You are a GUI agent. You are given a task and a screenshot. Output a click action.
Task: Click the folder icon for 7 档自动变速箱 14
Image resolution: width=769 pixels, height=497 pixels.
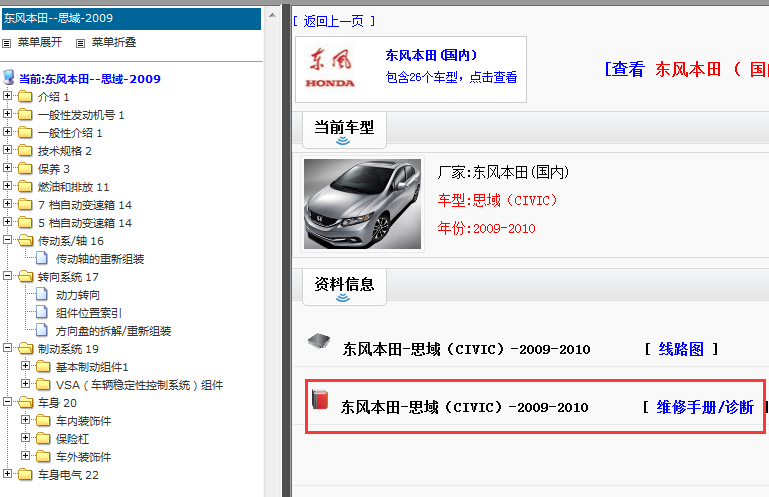[x=25, y=205]
